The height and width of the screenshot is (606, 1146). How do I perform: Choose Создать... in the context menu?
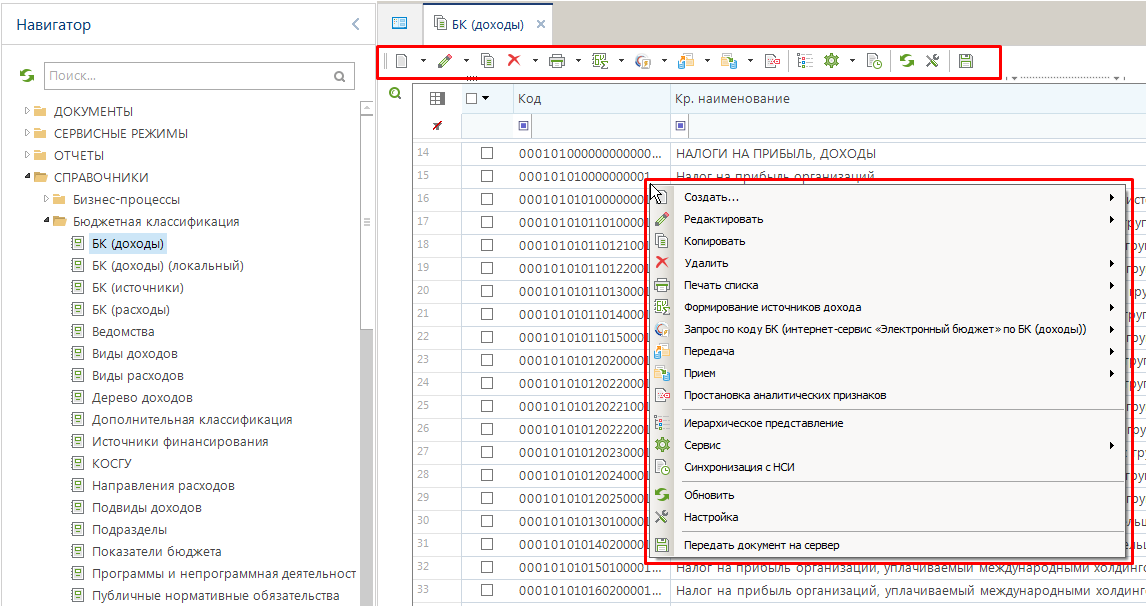[x=887, y=197]
